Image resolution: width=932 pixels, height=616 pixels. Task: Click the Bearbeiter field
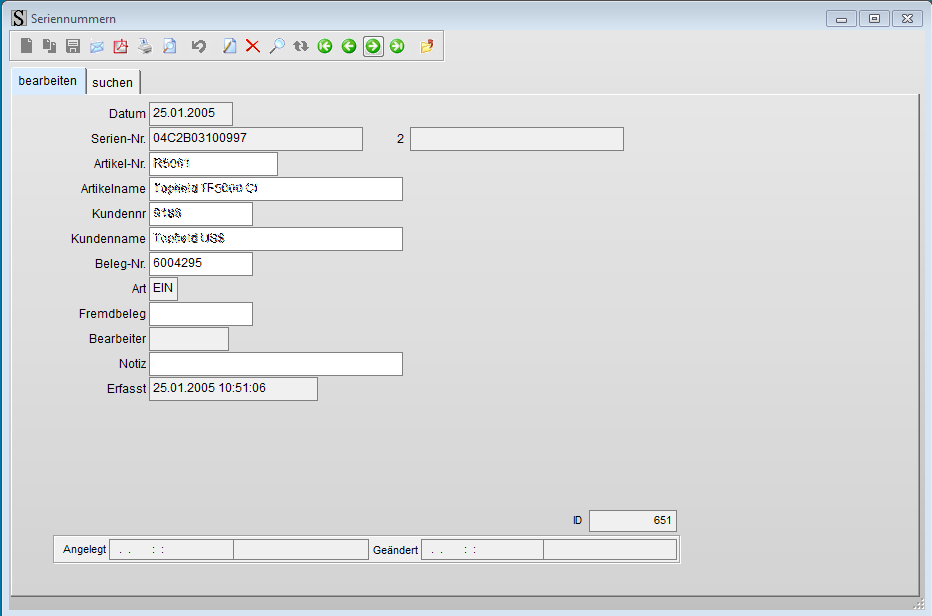189,338
